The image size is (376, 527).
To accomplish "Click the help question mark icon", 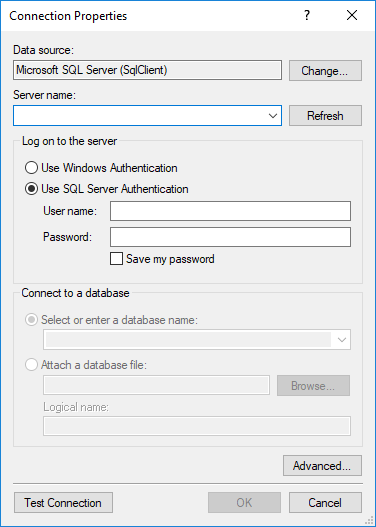I will point(306,15).
